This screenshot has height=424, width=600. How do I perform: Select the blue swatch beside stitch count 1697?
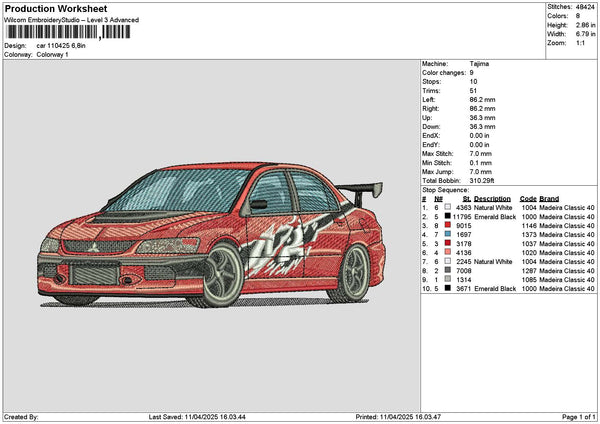click(x=447, y=234)
